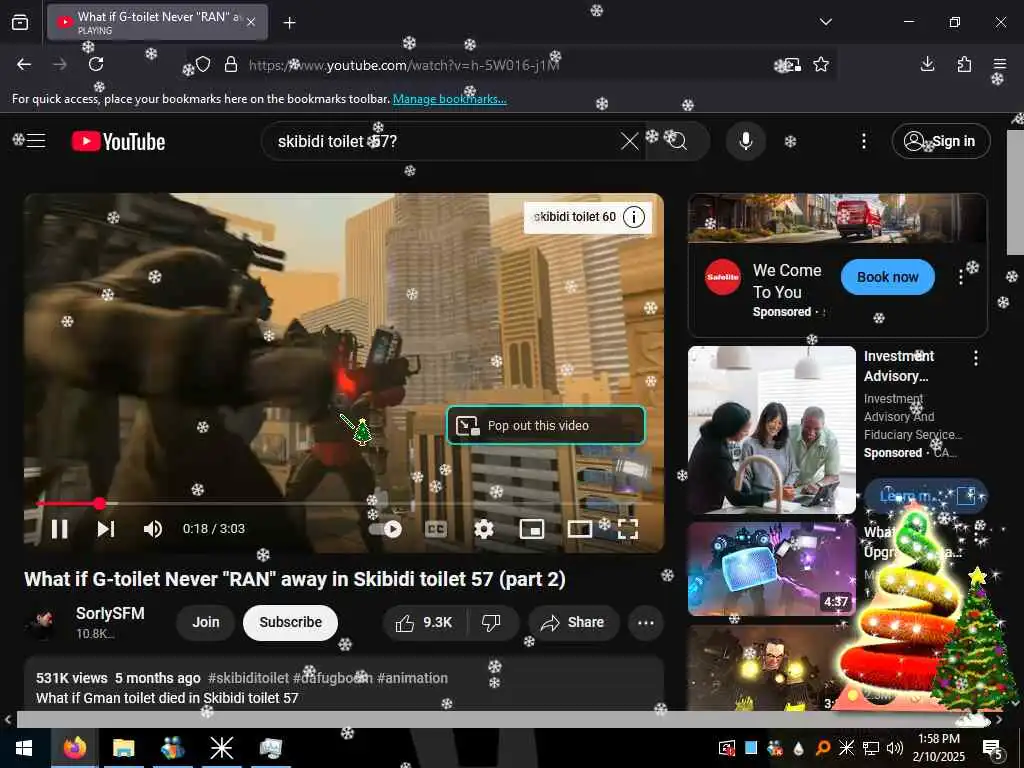1024x768 pixels.
Task: Bookmark this page with star
Action: pyautogui.click(x=821, y=64)
